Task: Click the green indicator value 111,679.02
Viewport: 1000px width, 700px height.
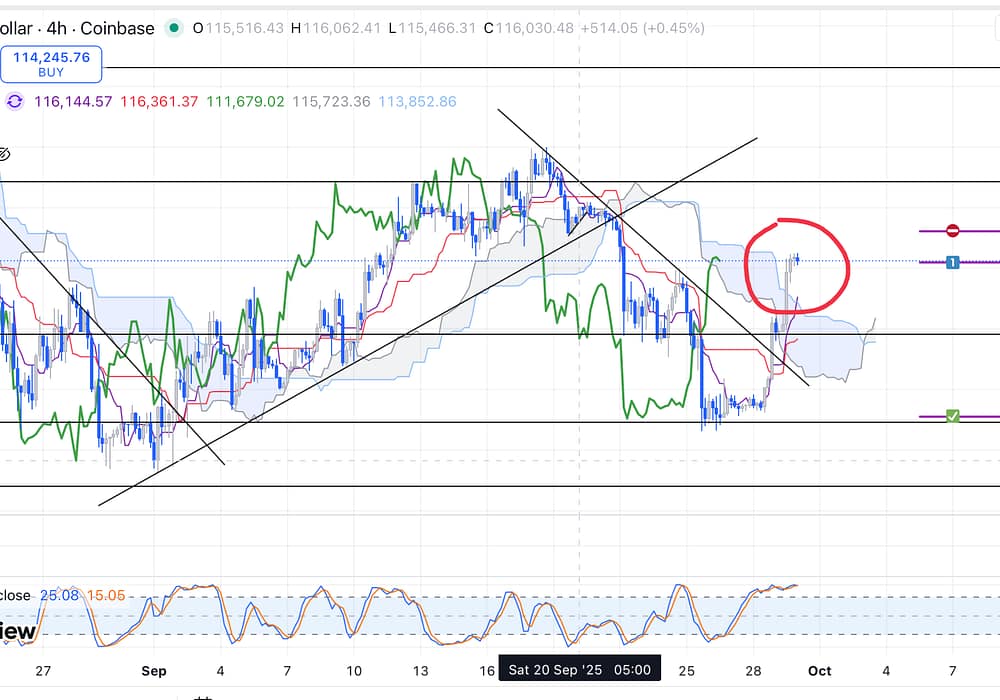Action: [x=244, y=102]
